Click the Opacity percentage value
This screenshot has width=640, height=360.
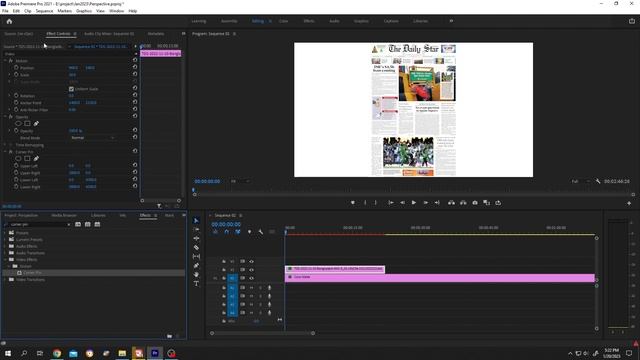coord(76,131)
